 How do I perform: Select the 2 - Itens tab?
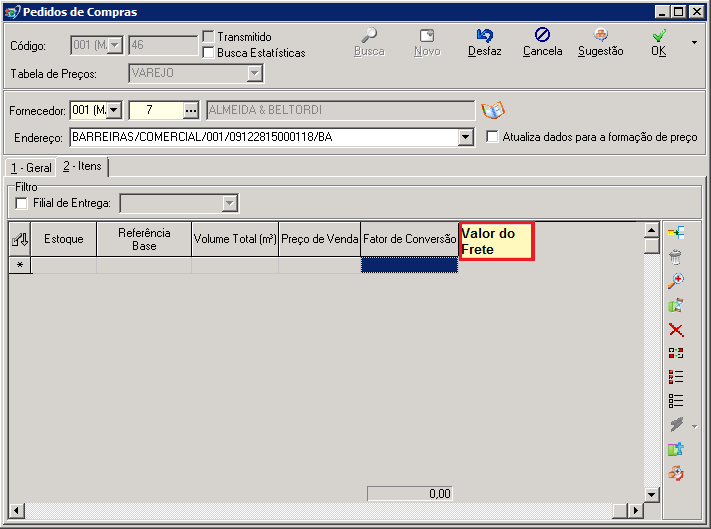point(82,166)
